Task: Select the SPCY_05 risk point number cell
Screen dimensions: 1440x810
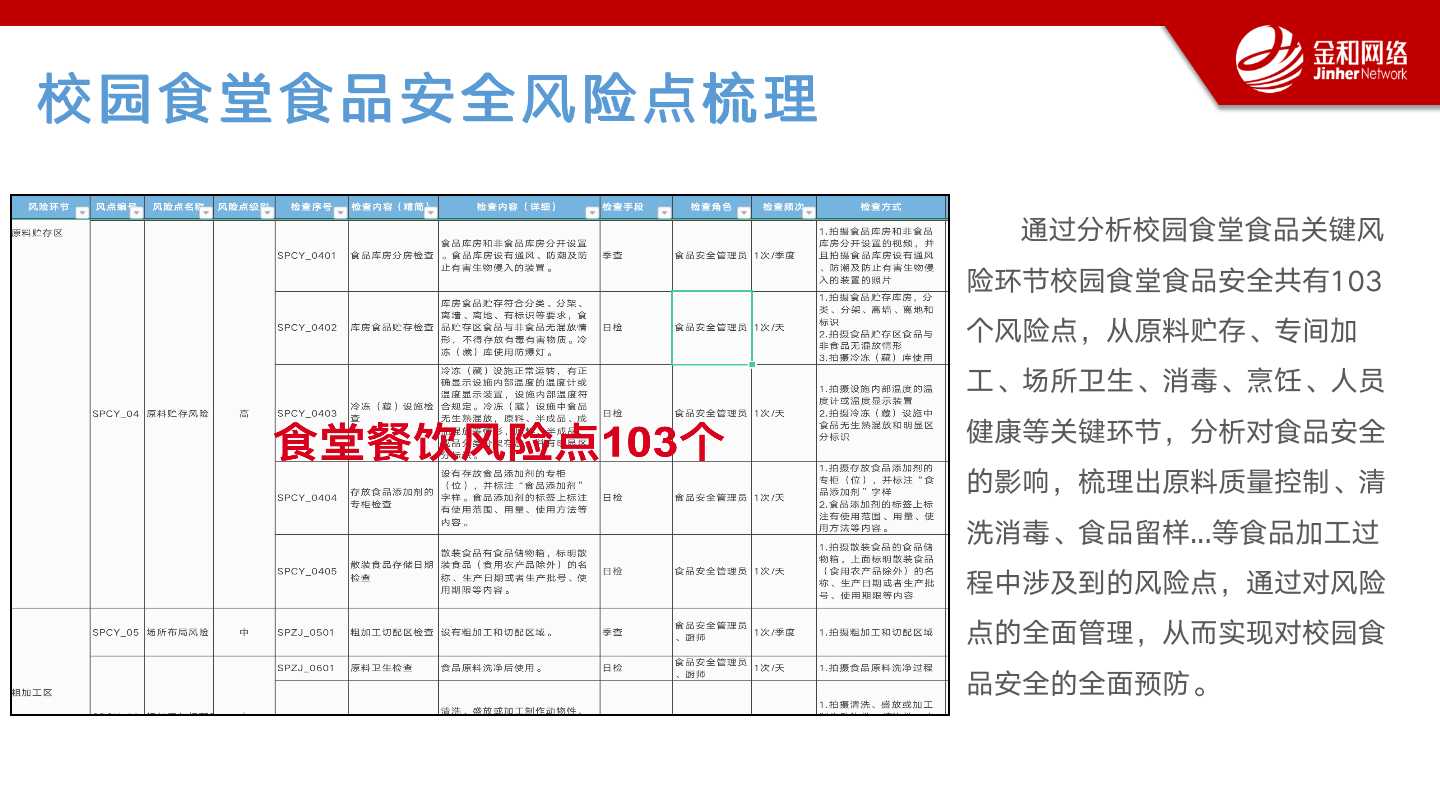Action: (x=117, y=632)
